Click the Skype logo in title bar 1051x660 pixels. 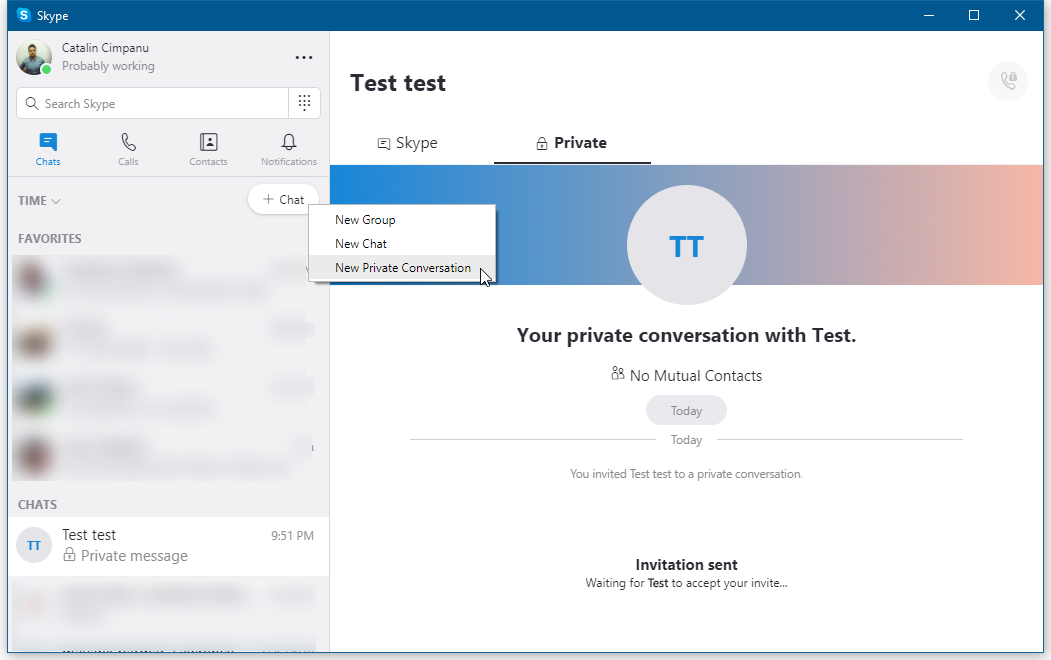click(23, 15)
